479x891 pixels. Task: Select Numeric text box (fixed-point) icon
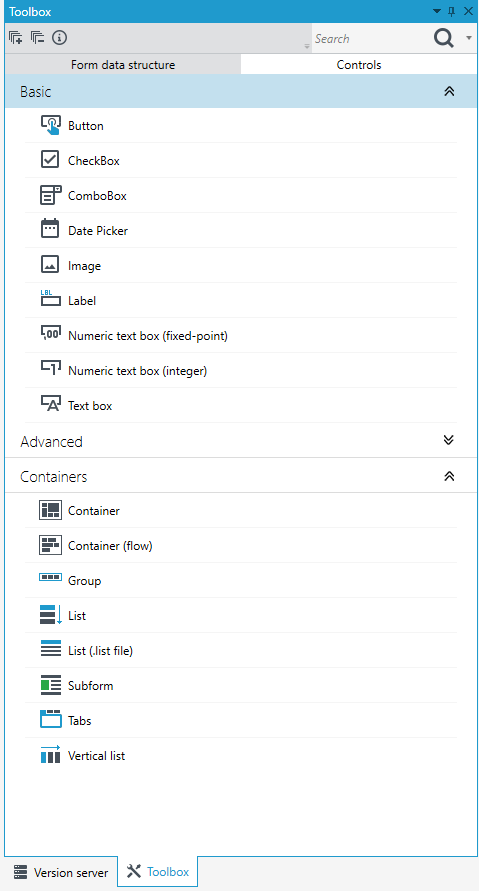tap(51, 335)
